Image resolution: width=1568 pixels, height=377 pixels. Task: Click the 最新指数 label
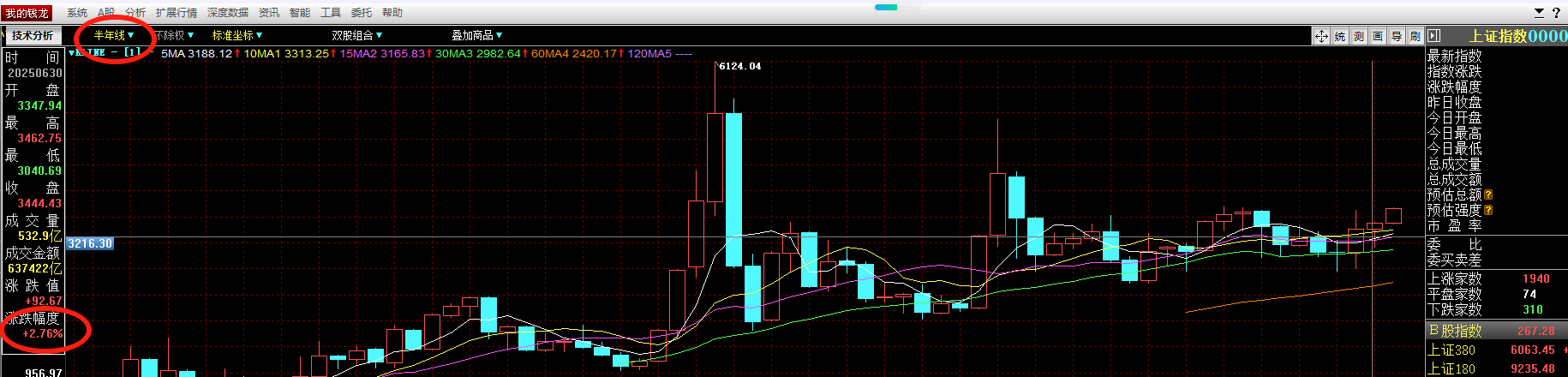tap(1454, 56)
